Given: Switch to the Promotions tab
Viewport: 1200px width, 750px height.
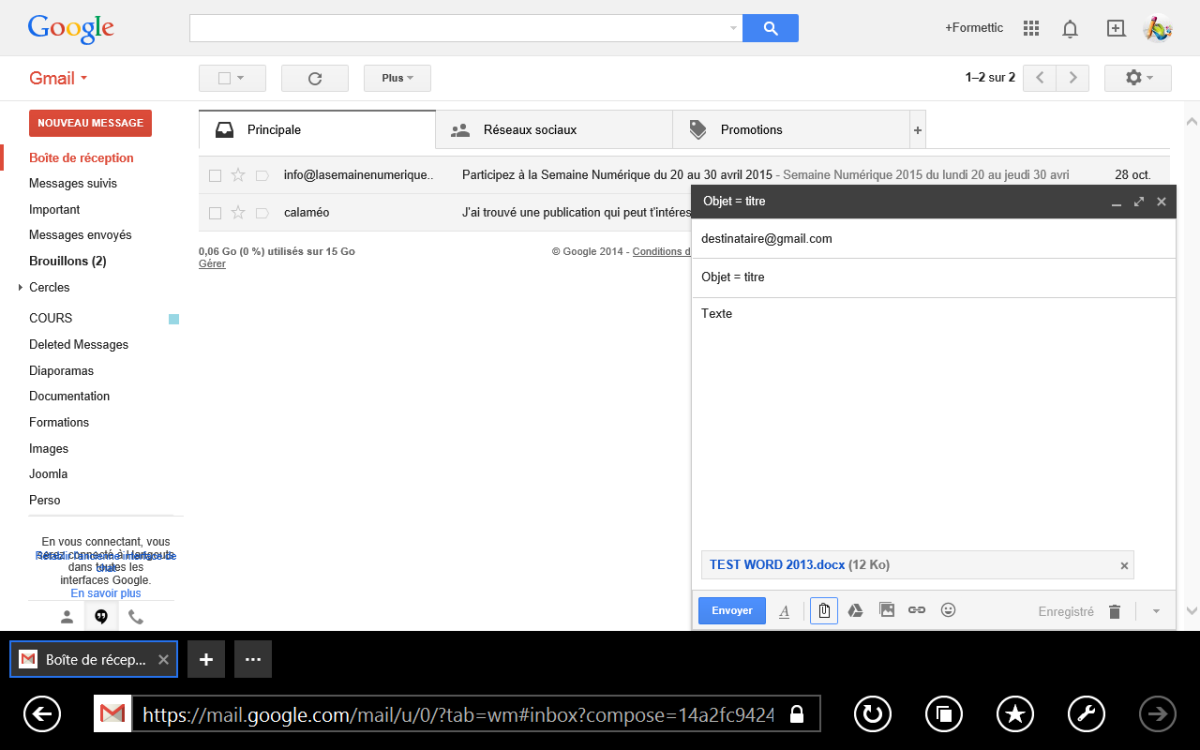Looking at the screenshot, I should (791, 130).
